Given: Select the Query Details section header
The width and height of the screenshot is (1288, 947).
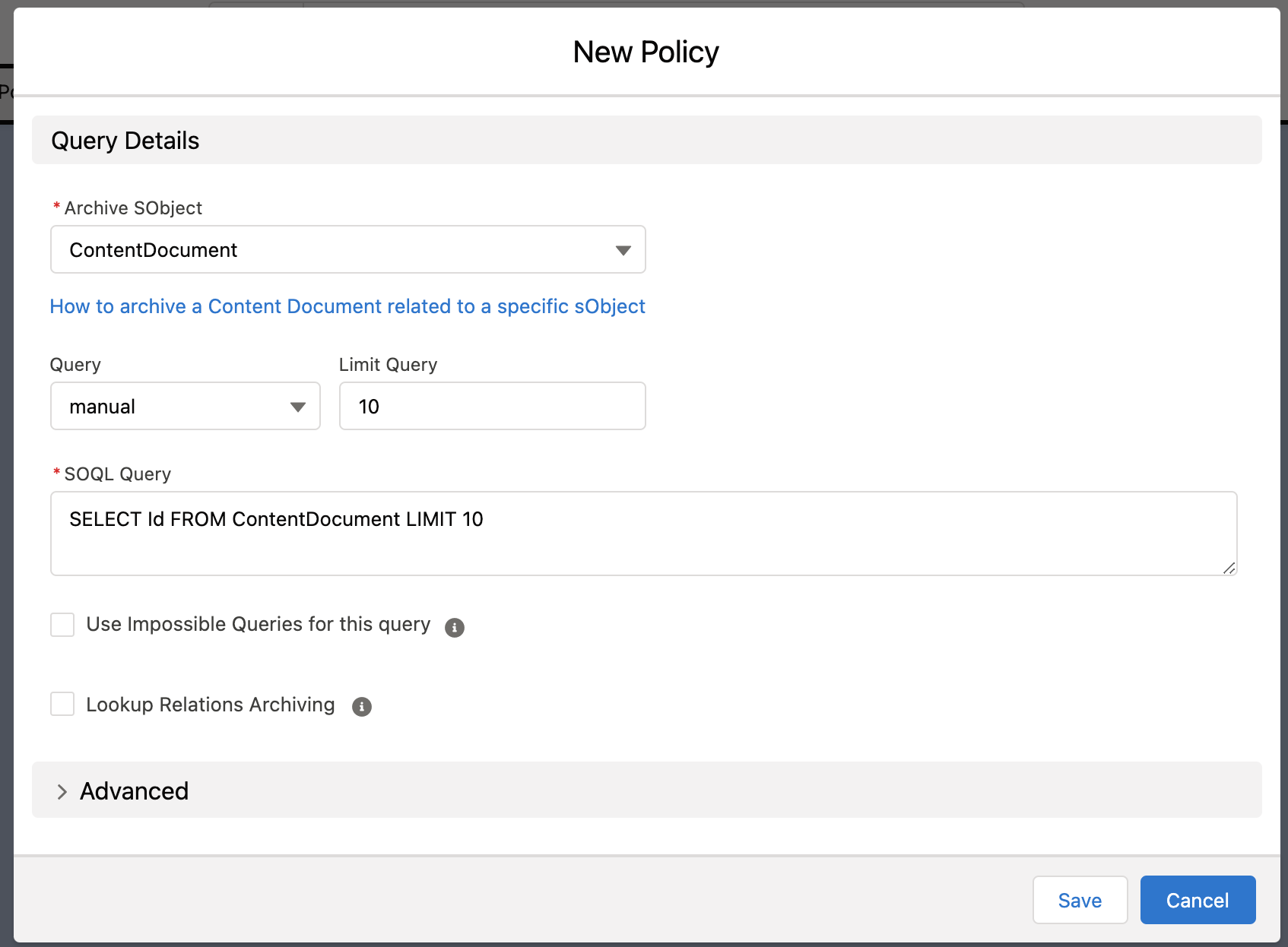Looking at the screenshot, I should pos(125,140).
